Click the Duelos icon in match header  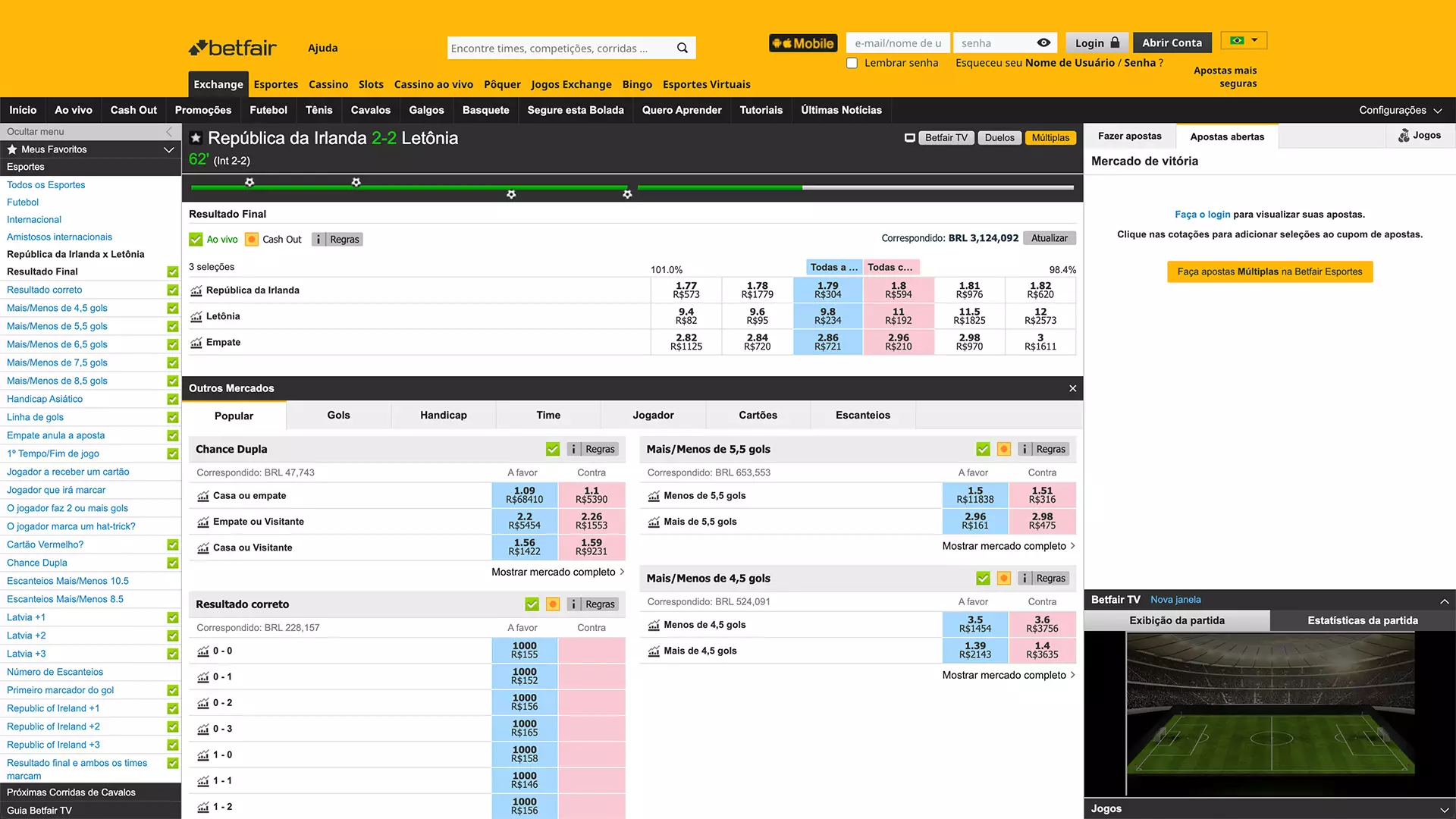tap(999, 137)
